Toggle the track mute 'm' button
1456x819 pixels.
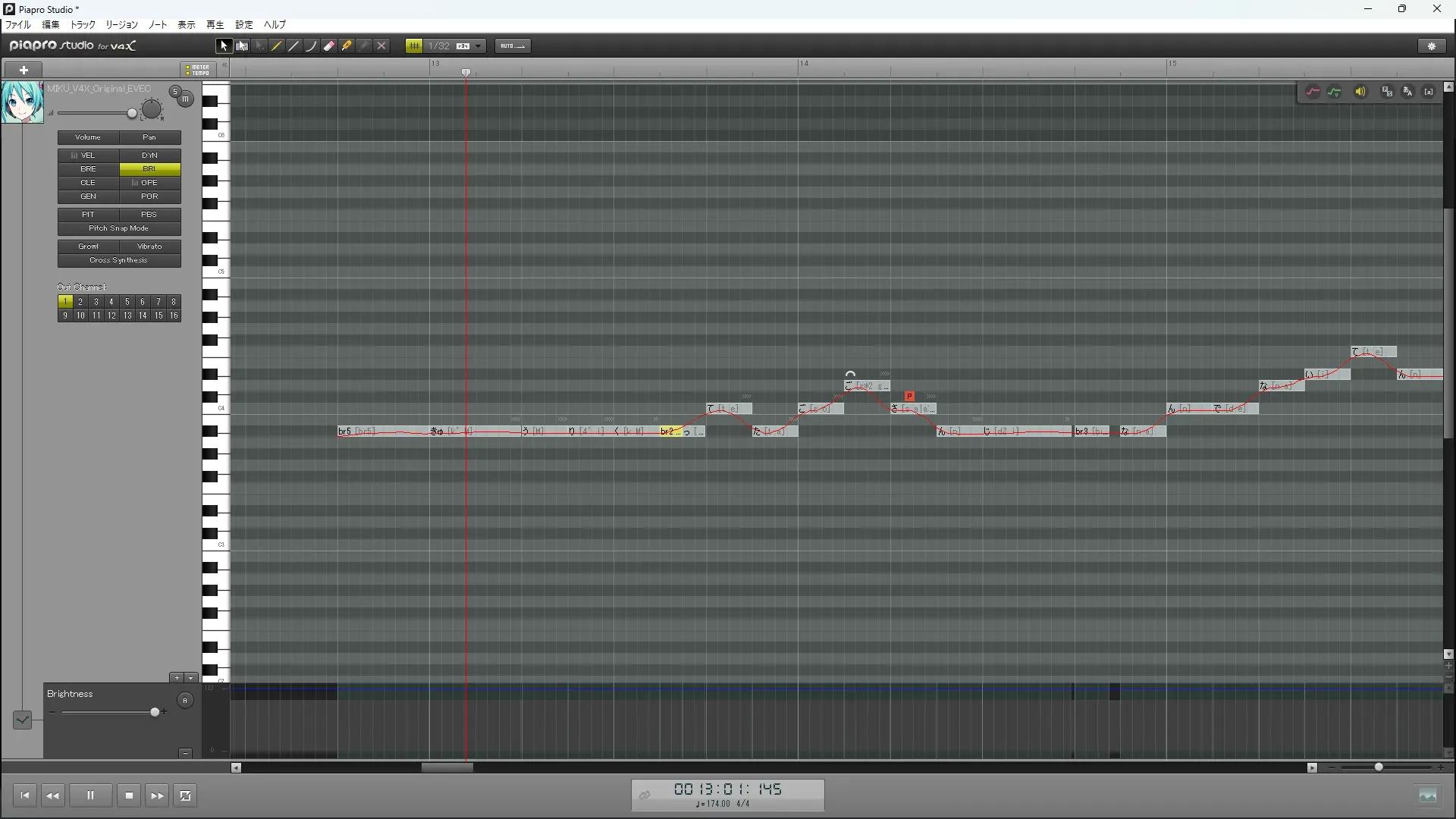point(185,99)
